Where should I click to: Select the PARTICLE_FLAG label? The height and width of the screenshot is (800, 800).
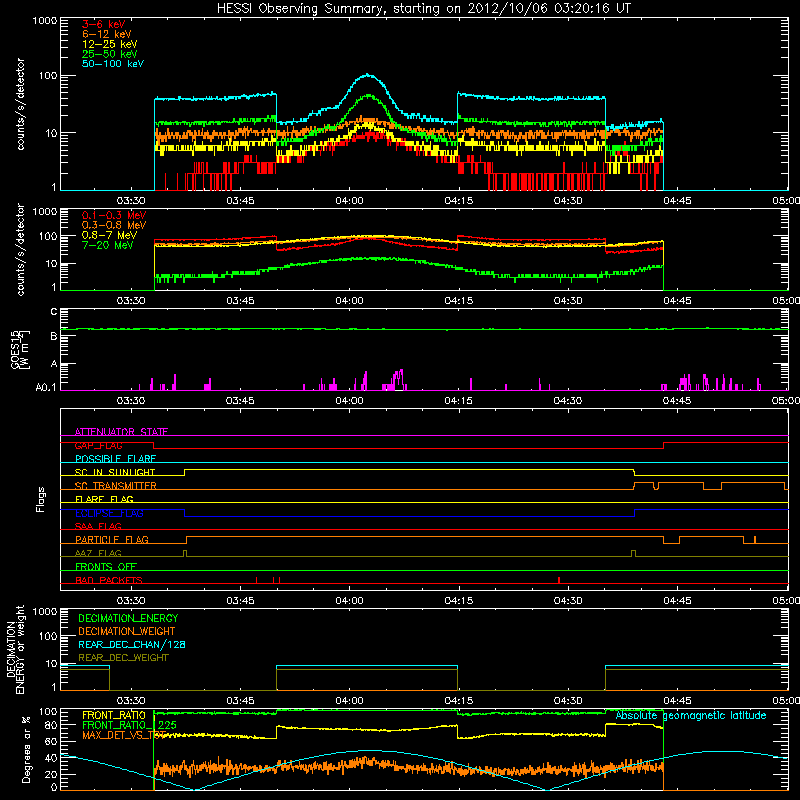(112, 540)
